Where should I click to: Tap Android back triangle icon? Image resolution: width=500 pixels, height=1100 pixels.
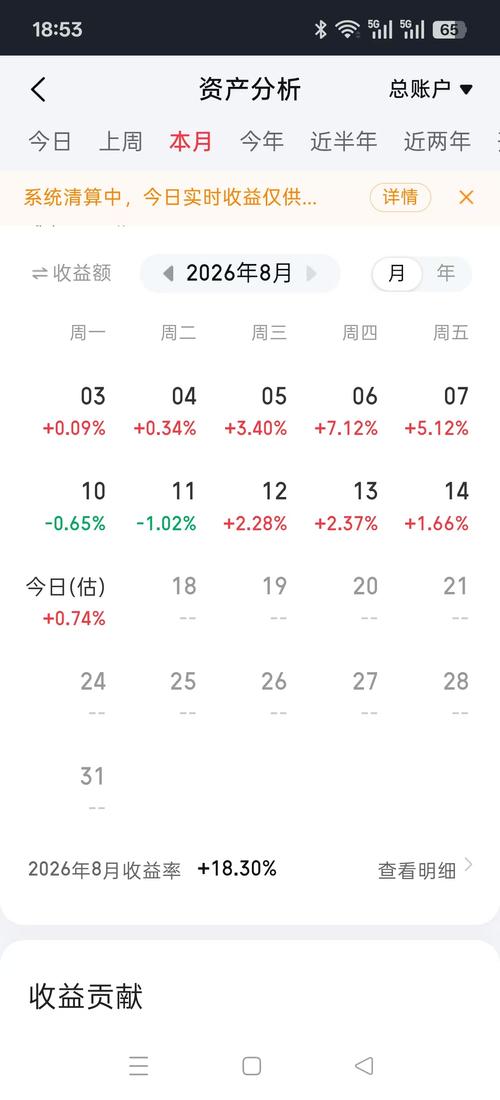pyautogui.click(x=363, y=1066)
